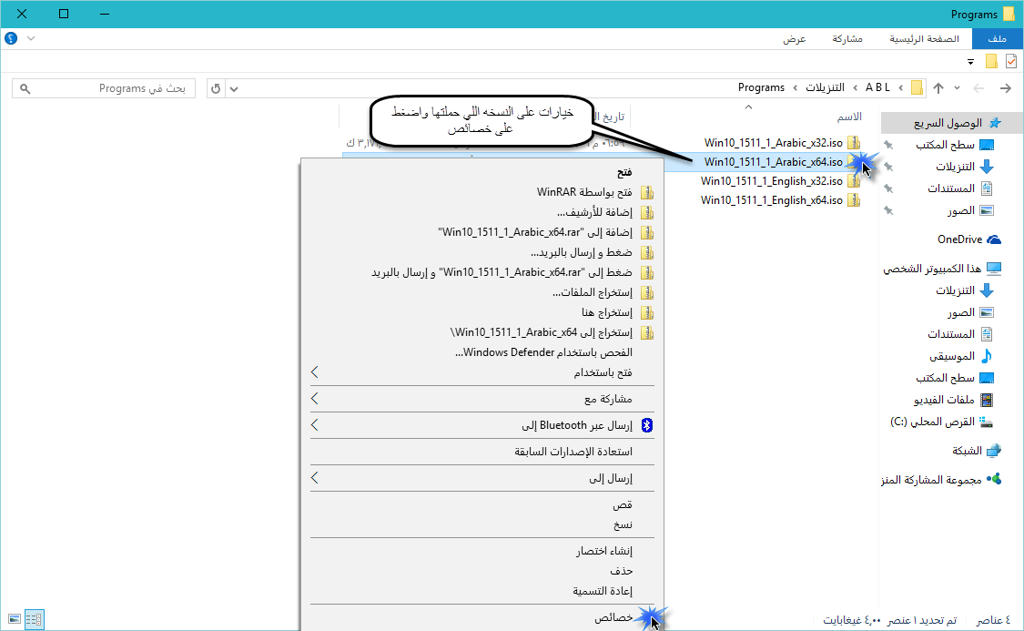Click the التنزيلات breadcrumb in address bar
This screenshot has height=631, width=1024.
pos(825,88)
